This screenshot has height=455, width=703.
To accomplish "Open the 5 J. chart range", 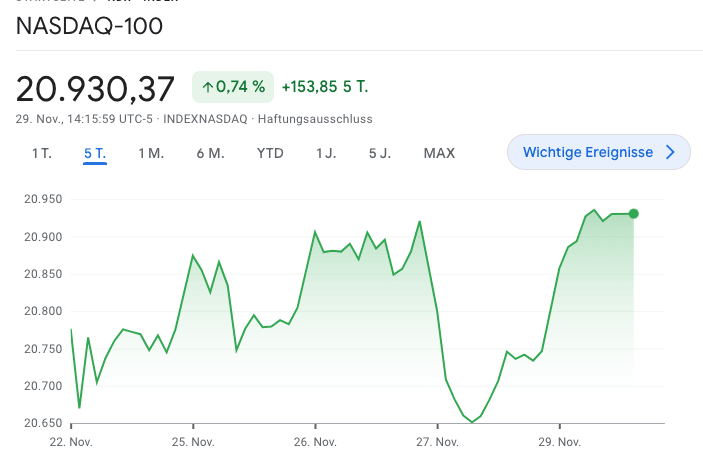I will coord(380,153).
